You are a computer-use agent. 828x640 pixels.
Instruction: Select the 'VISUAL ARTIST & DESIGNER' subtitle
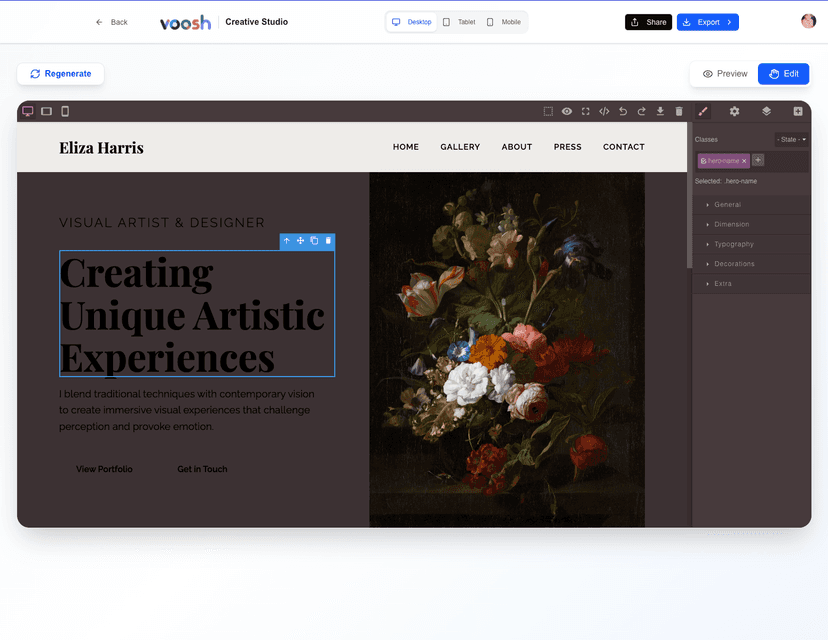162,223
